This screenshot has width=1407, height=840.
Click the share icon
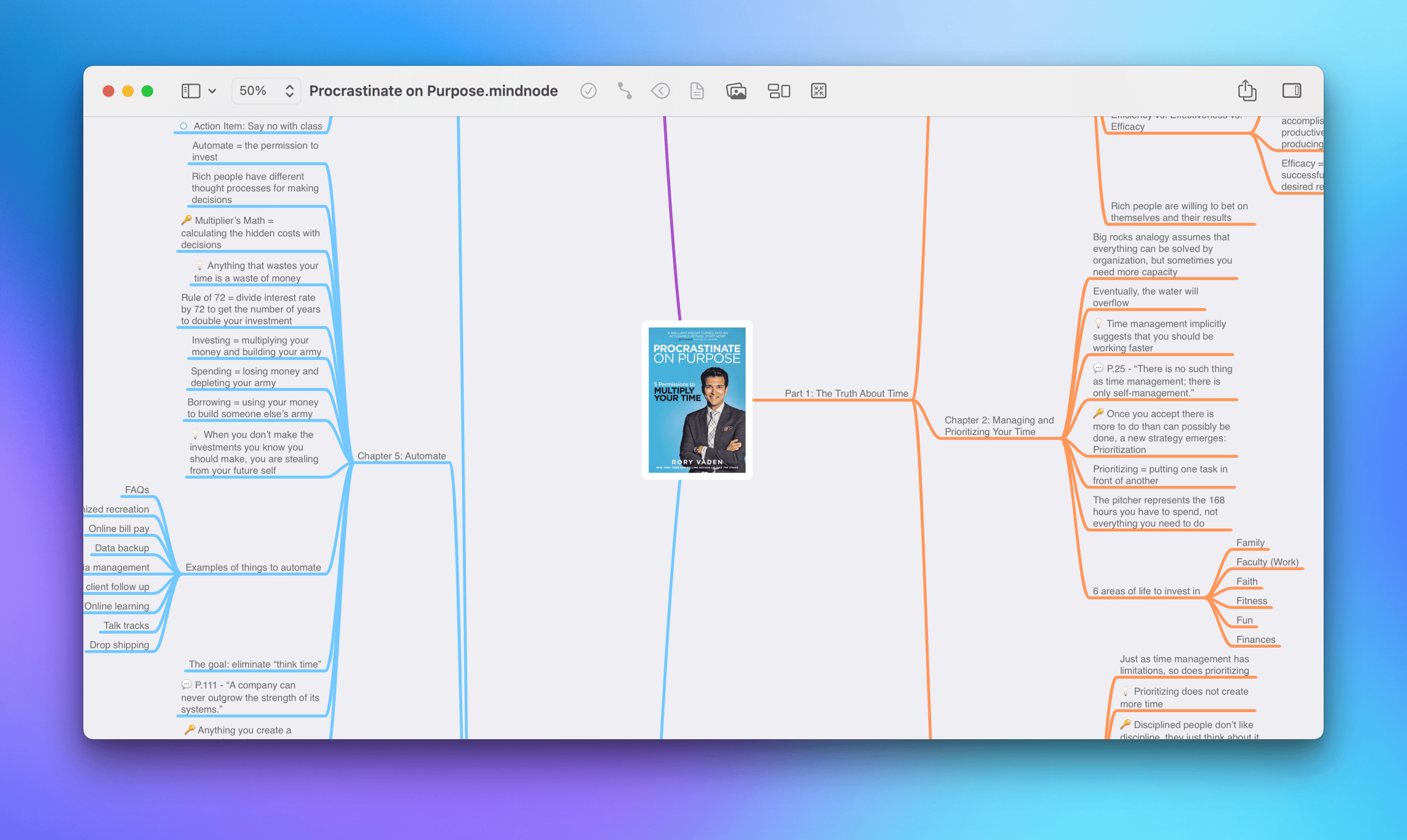(x=1247, y=90)
